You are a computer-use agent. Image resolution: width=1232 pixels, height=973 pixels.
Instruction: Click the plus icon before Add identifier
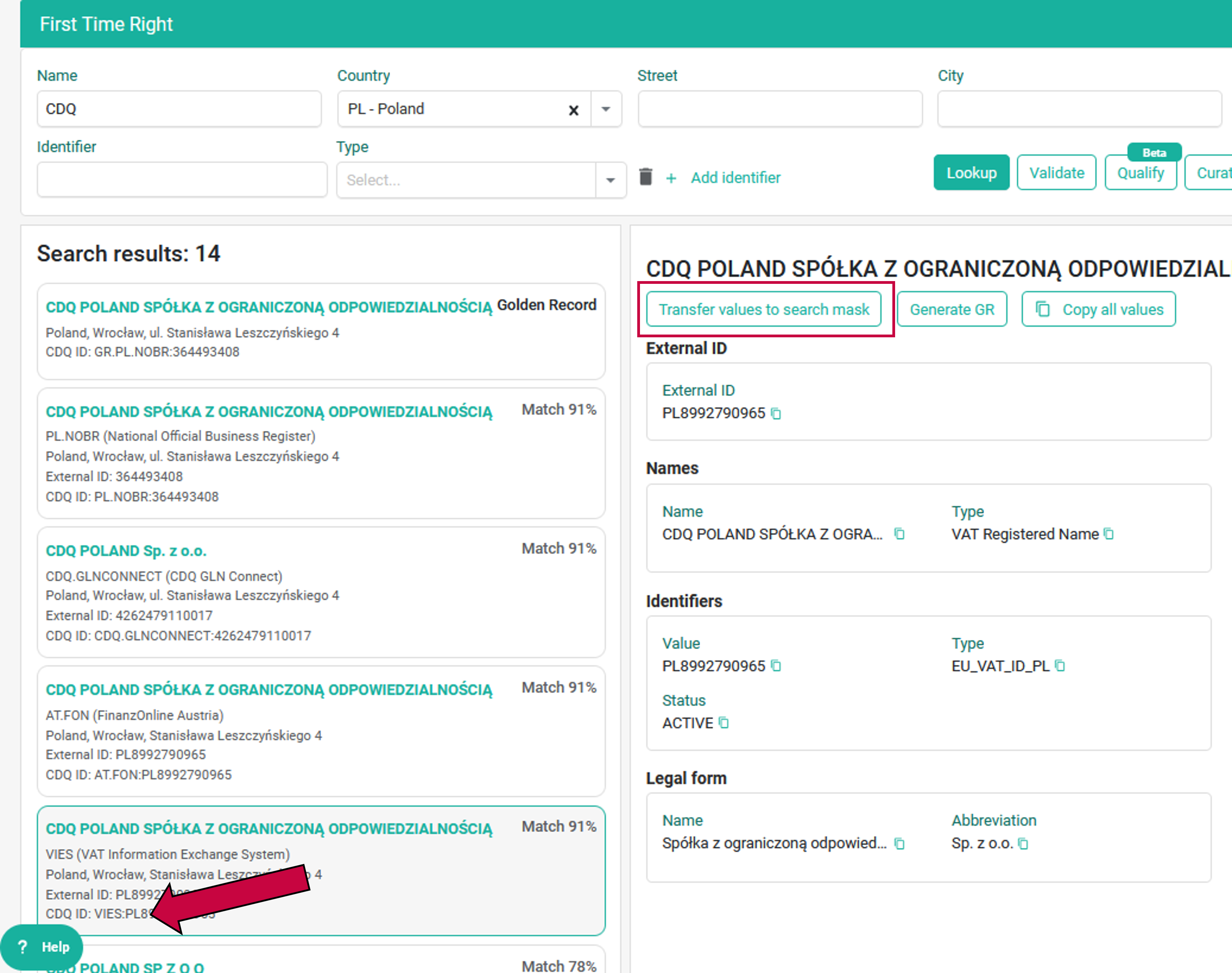click(671, 178)
